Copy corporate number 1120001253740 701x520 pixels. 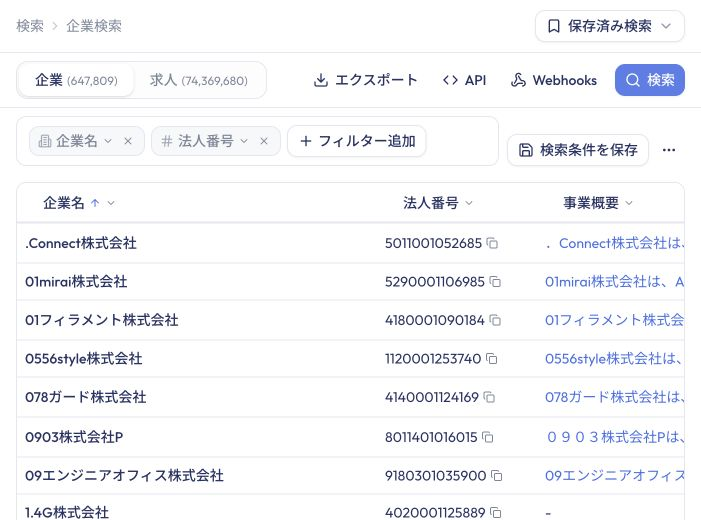pos(492,359)
